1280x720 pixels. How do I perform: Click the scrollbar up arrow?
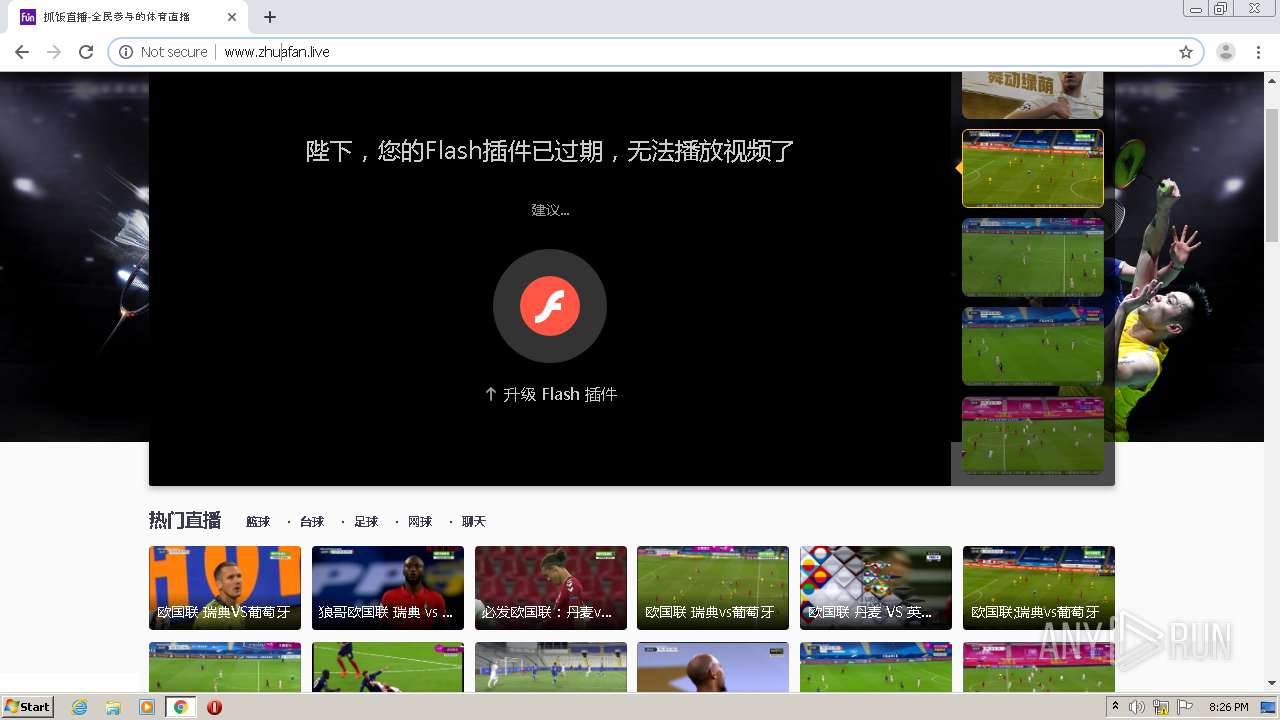coord(1272,79)
